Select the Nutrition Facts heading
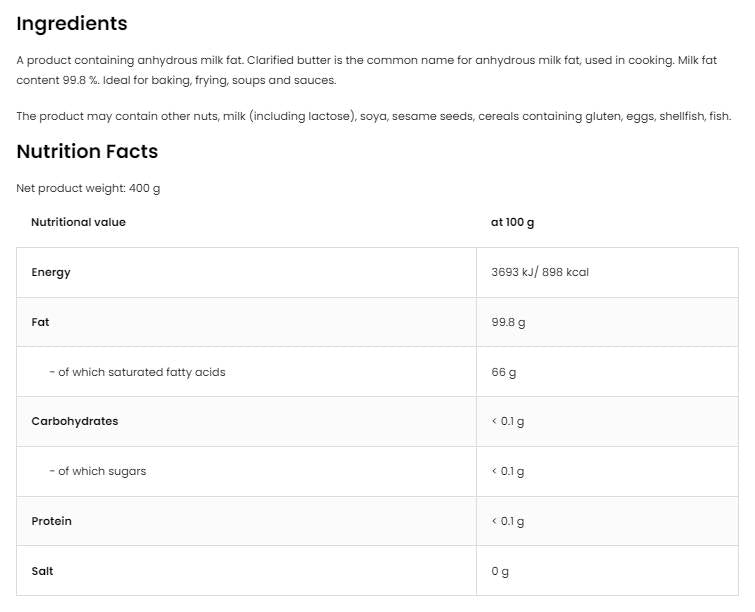 click(87, 152)
